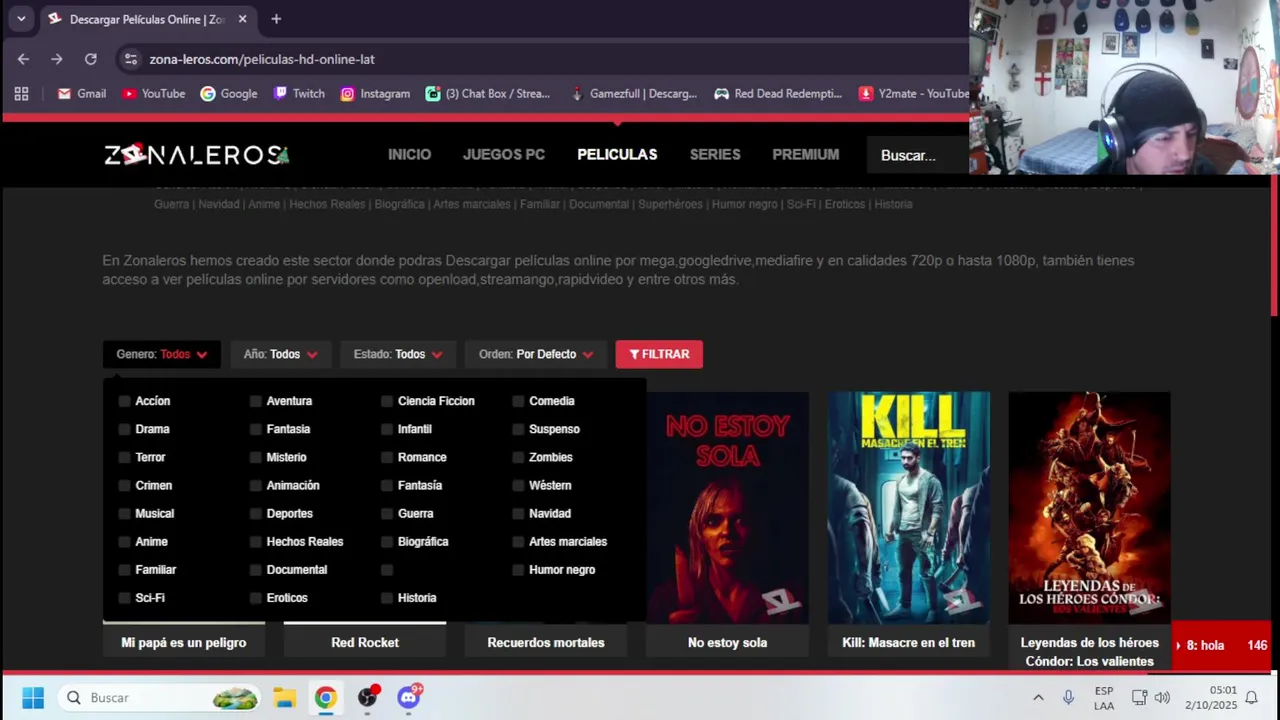The height and width of the screenshot is (720, 1280).
Task: Open the Chrome apps grid icon
Action: pos(21,93)
